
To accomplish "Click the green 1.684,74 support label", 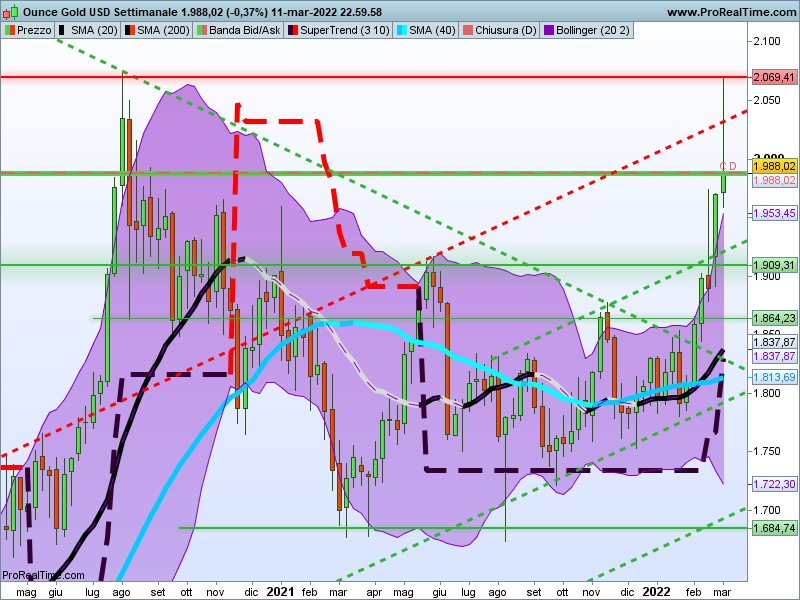I will coord(774,528).
